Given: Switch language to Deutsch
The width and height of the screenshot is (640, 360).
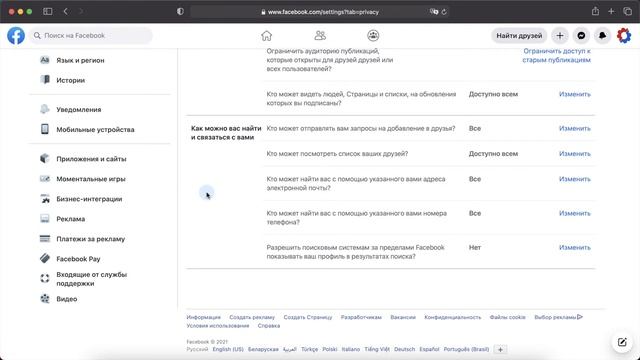Looking at the screenshot, I should (x=404, y=349).
